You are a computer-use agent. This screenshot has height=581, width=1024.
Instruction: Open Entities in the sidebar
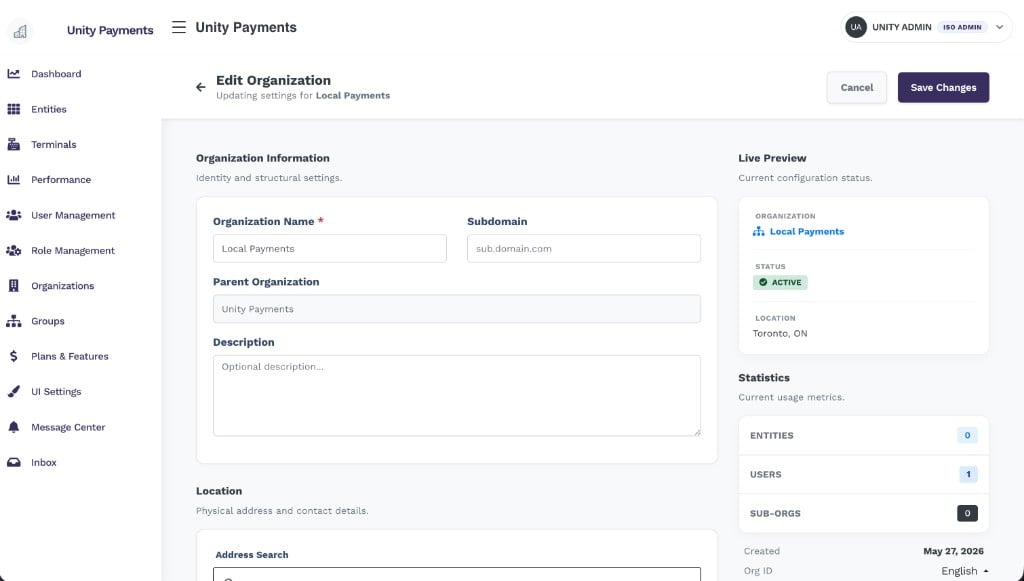[x=49, y=109]
